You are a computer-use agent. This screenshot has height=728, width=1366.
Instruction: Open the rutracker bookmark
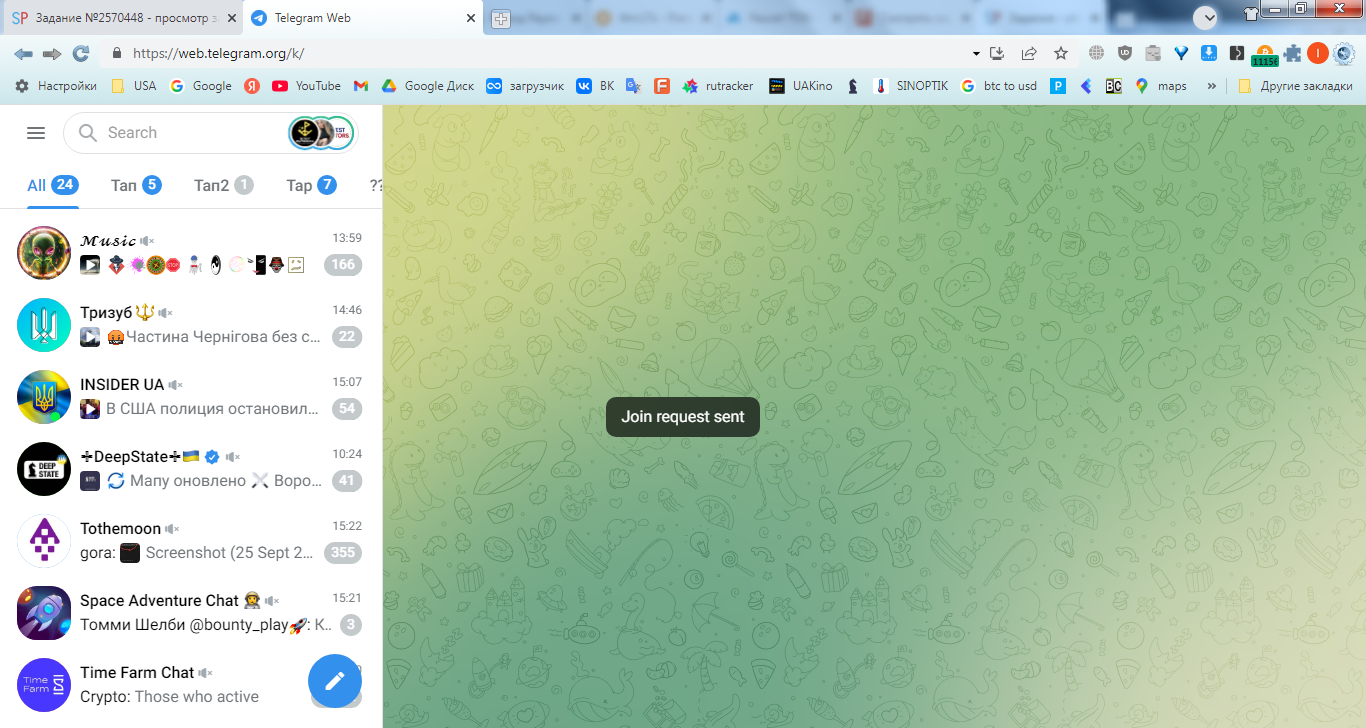[x=718, y=86]
